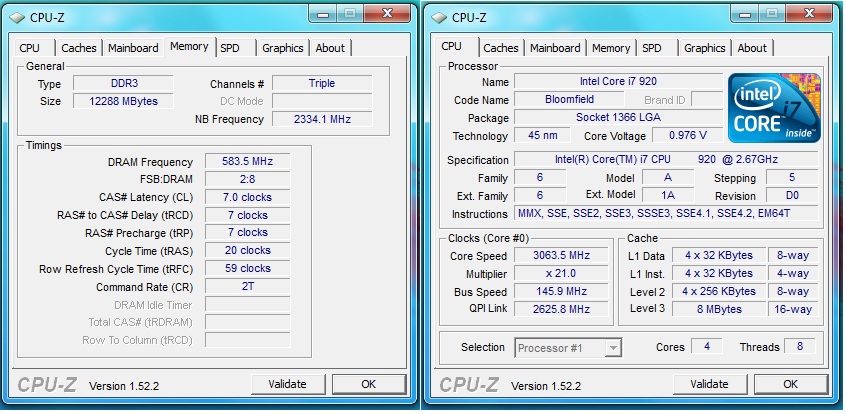This screenshot has height=414, width=846.
Task: Click the Instructions list field
Action: 666,213
